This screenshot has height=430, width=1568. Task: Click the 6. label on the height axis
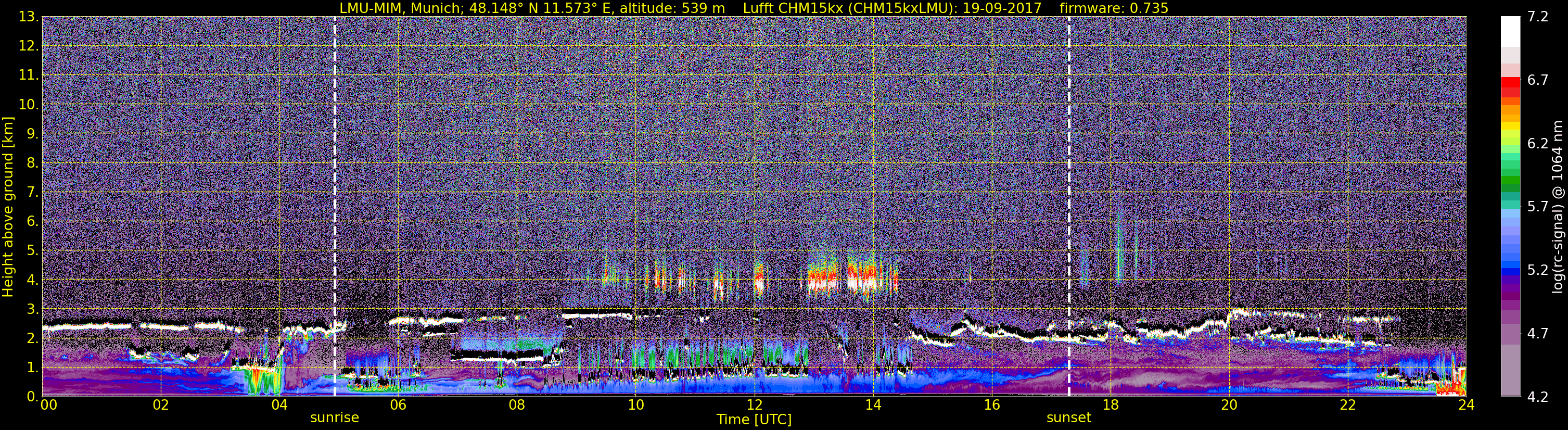[32, 221]
